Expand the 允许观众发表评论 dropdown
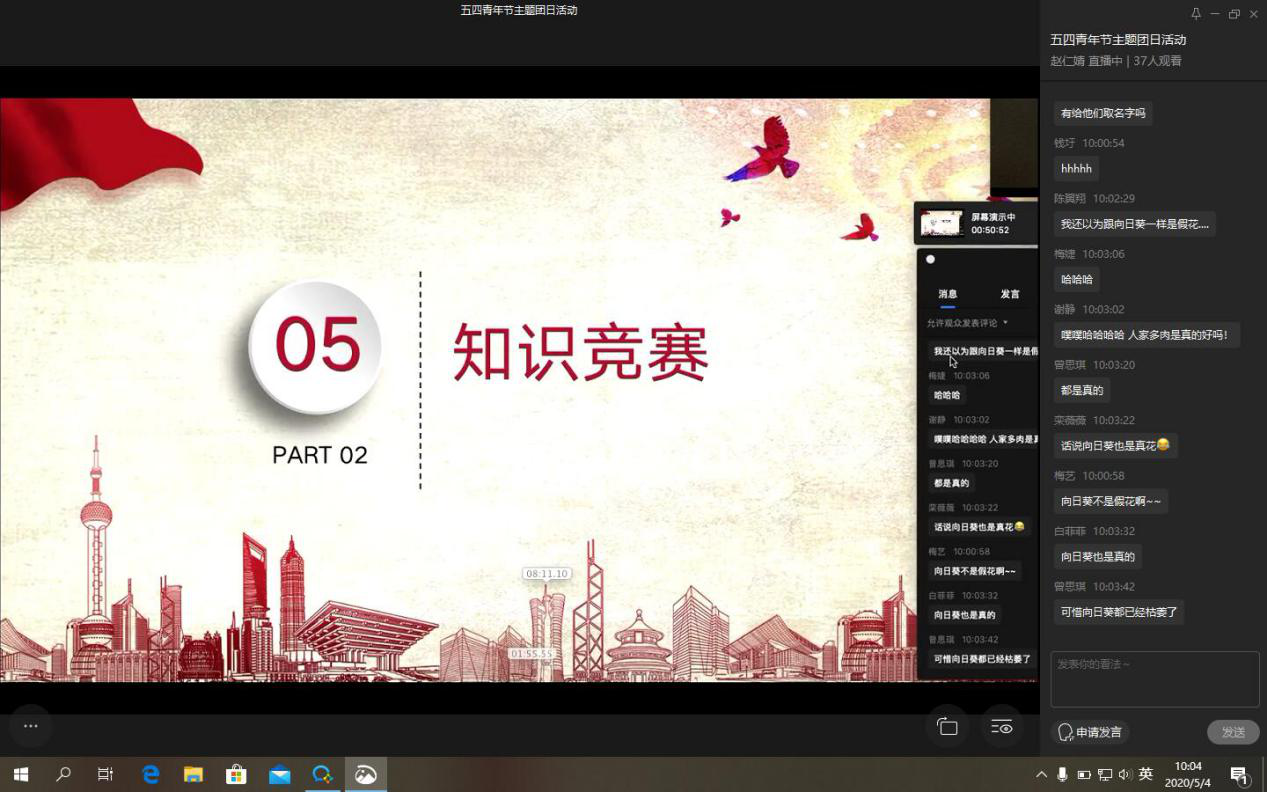Viewport: 1267px width, 792px height. (967, 323)
